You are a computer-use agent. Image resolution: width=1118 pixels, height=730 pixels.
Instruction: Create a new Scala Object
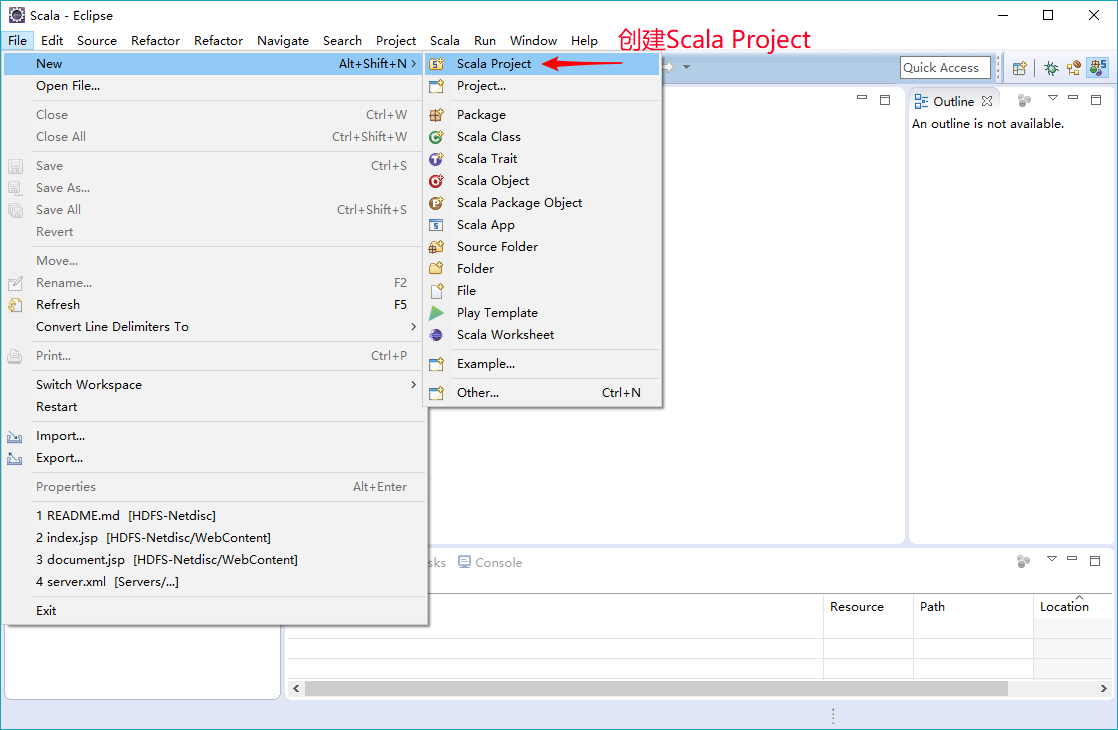tap(543, 180)
